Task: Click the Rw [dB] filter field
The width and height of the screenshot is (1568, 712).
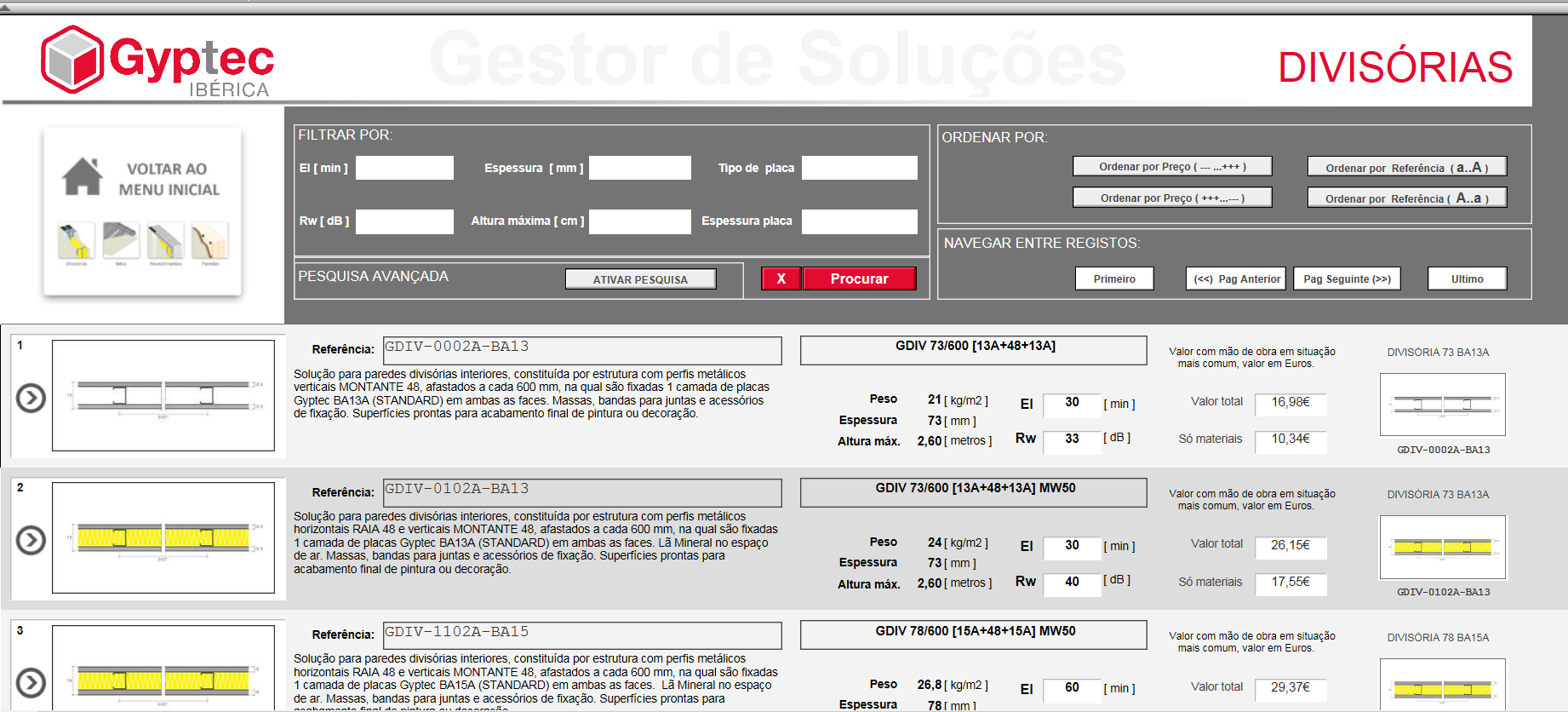Action: tap(404, 221)
